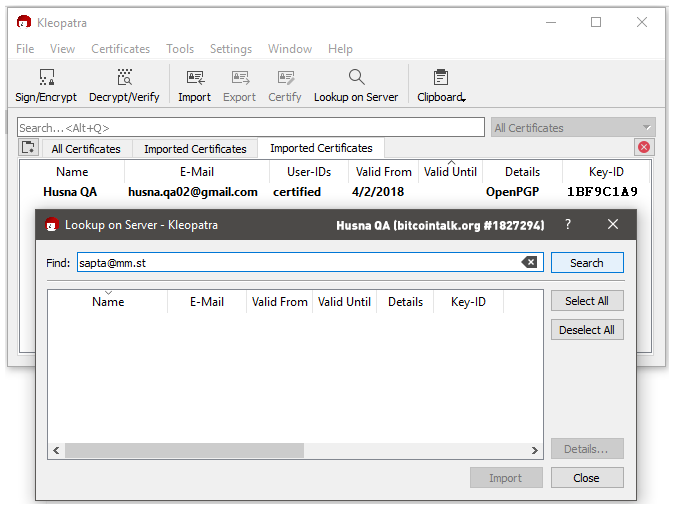Screen dimensions: 675x510
Task: Sort lookup results by Key-ID column
Action: coord(468,302)
